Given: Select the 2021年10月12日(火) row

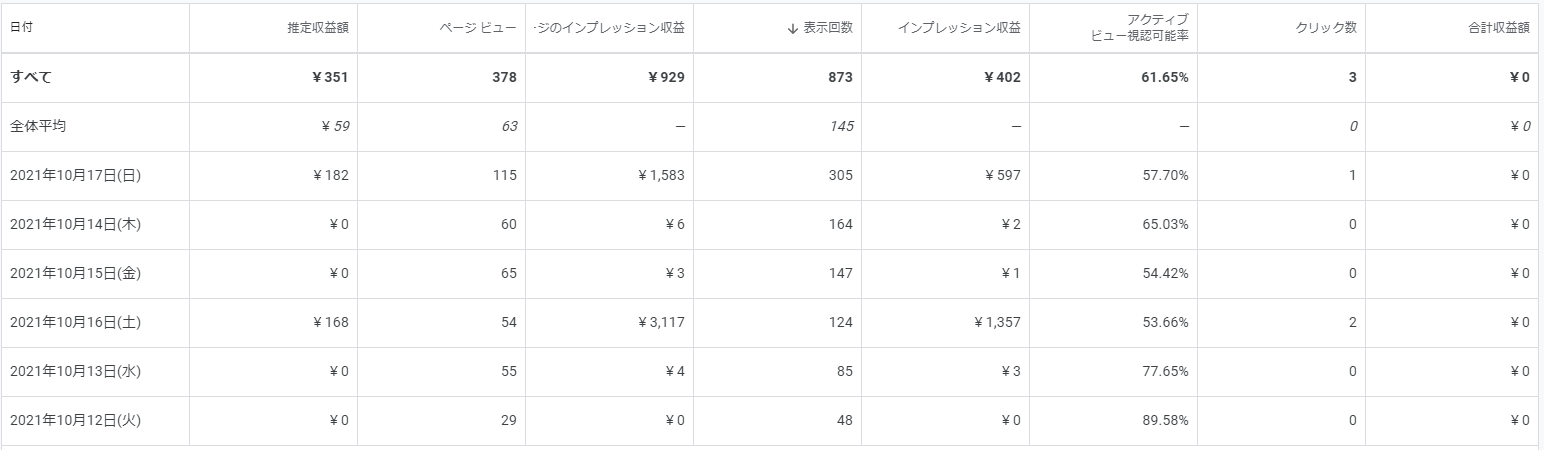Looking at the screenshot, I should pyautogui.click(x=770, y=420).
